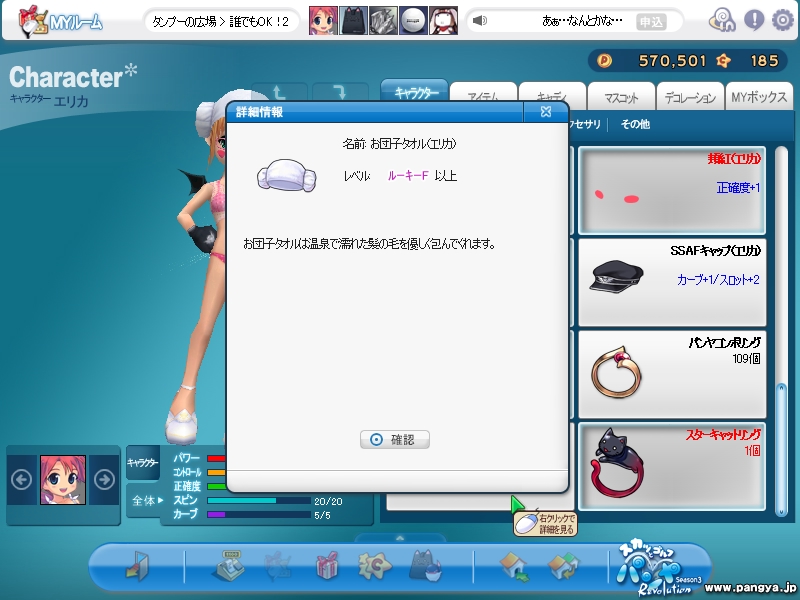Click the snail shell icon in top right
Screen dimensions: 800x600
click(x=722, y=20)
